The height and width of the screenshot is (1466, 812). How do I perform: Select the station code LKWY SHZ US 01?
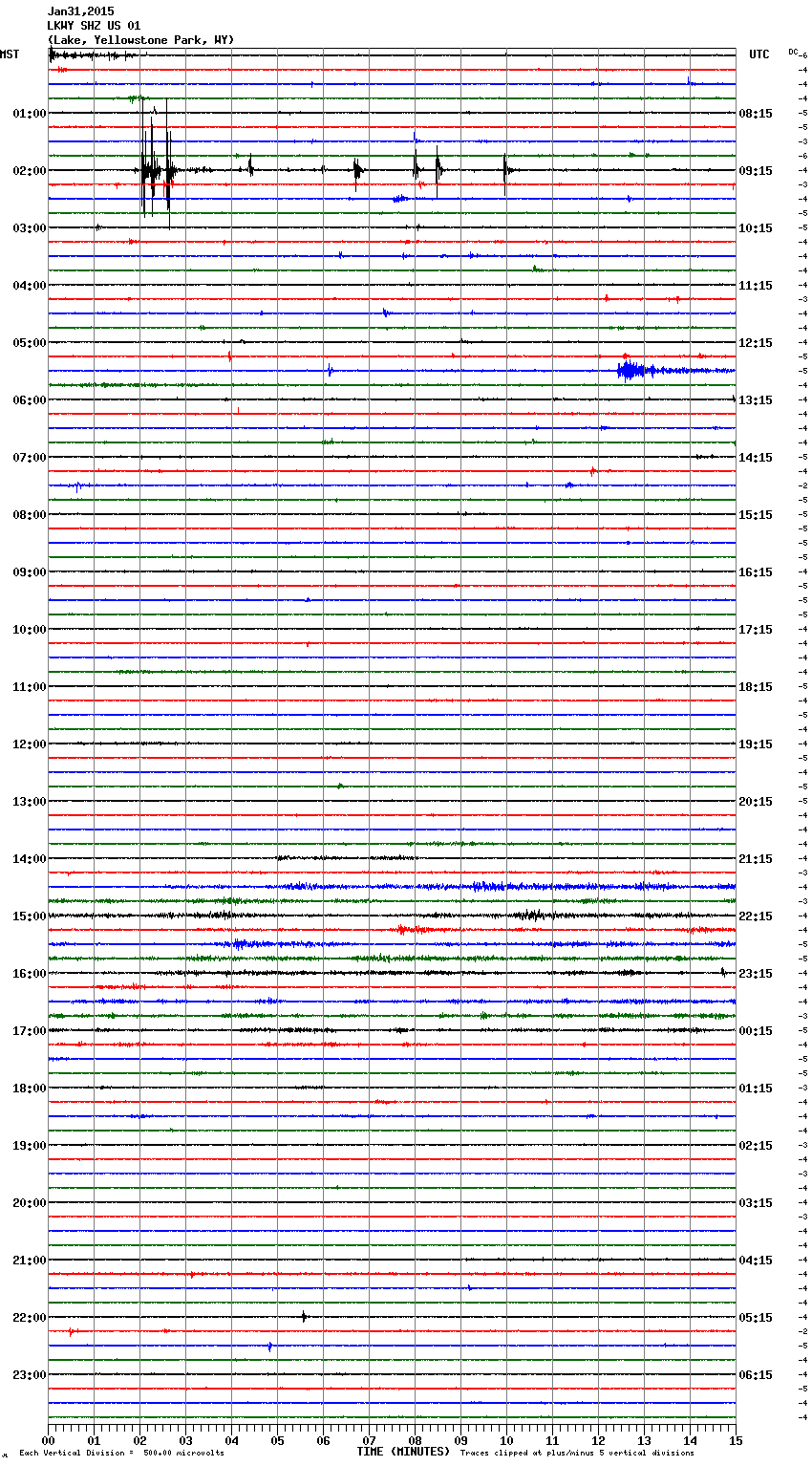tap(94, 26)
